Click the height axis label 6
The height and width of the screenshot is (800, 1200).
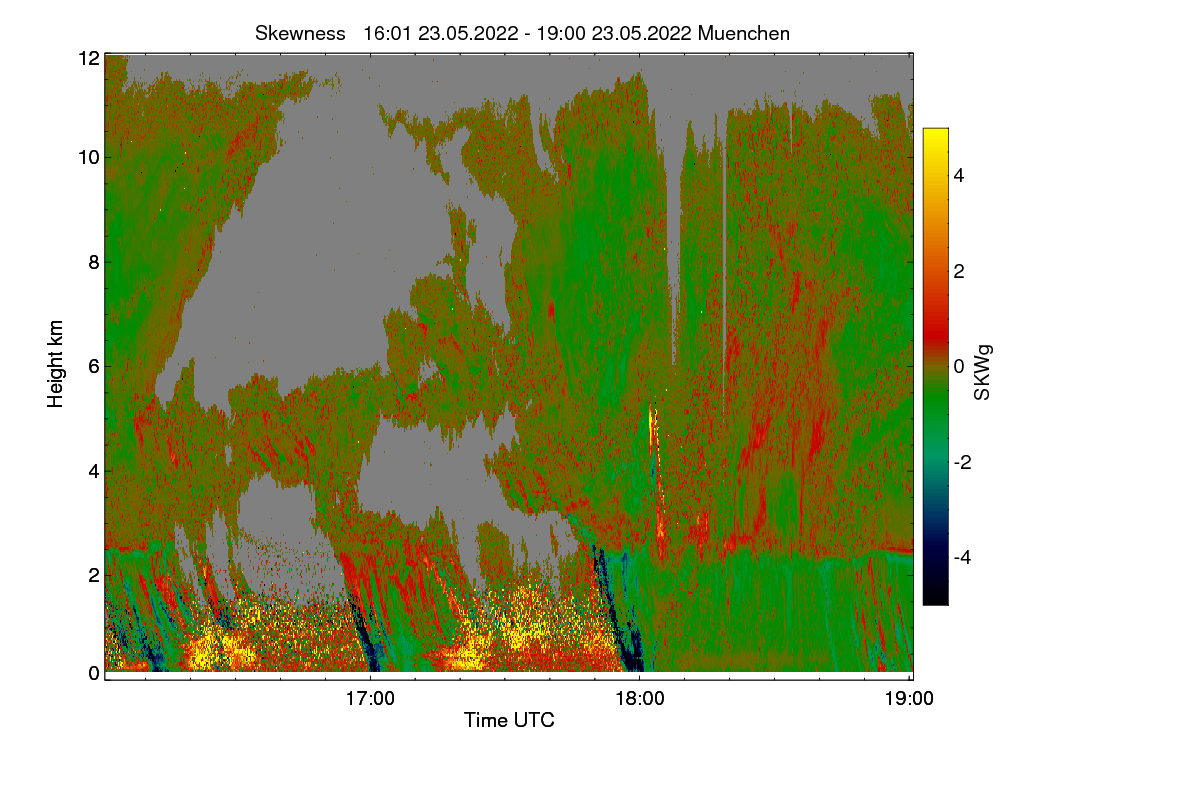[x=94, y=367]
